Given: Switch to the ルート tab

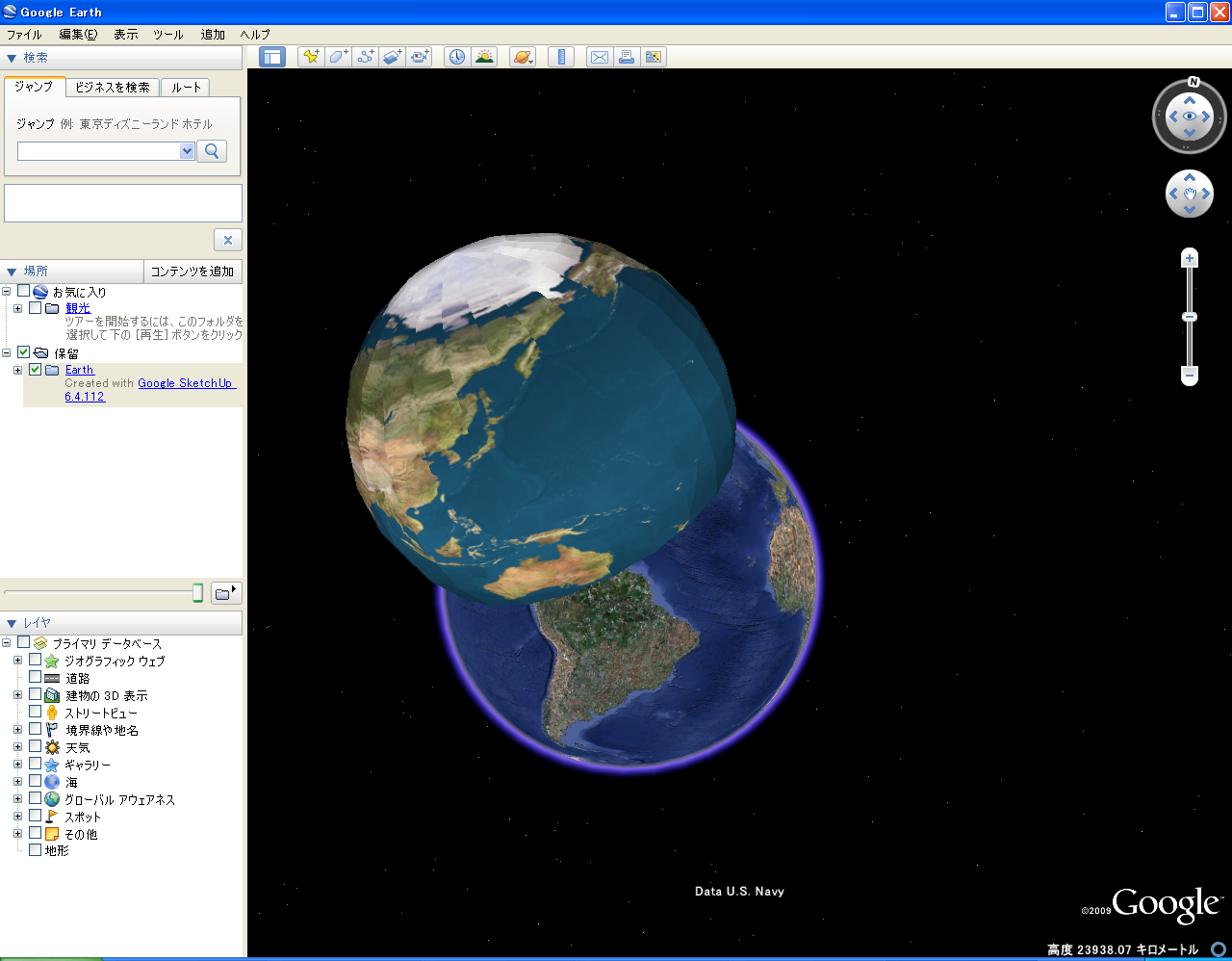Looking at the screenshot, I should 186,88.
